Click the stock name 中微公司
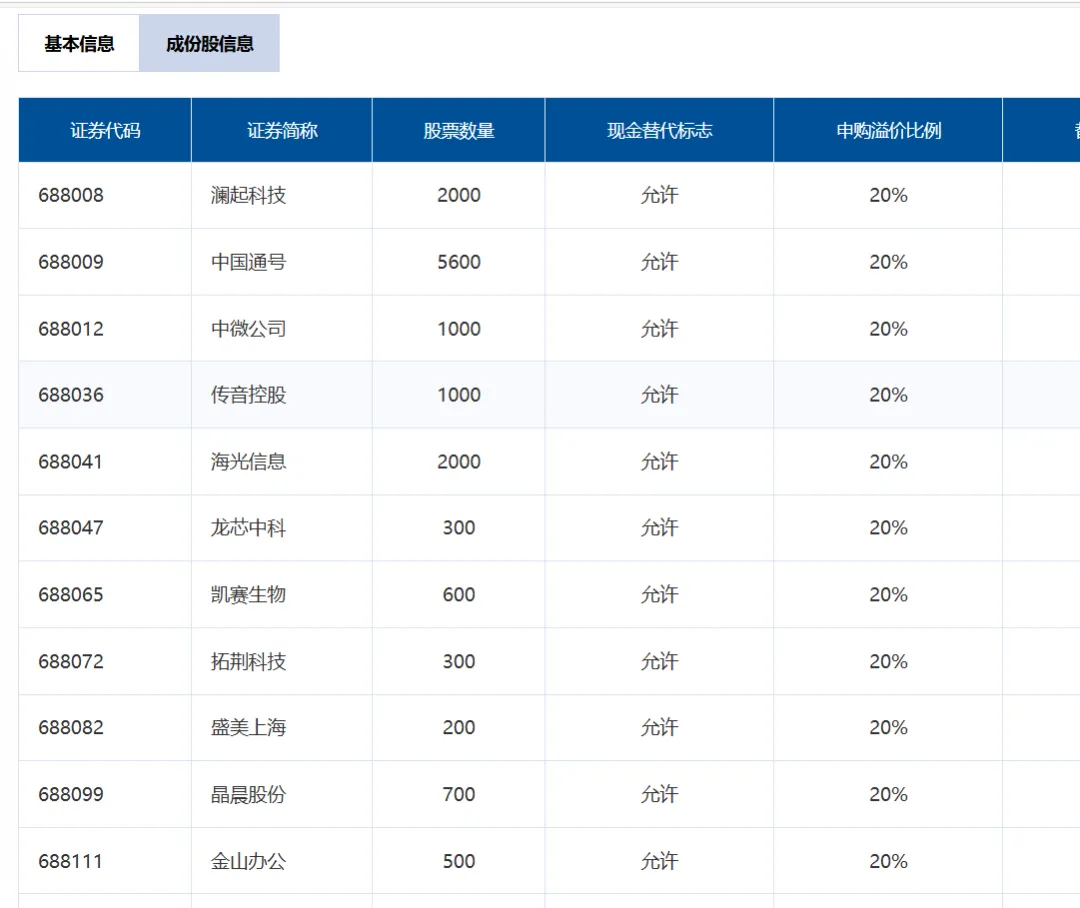1080x908 pixels. (x=248, y=329)
